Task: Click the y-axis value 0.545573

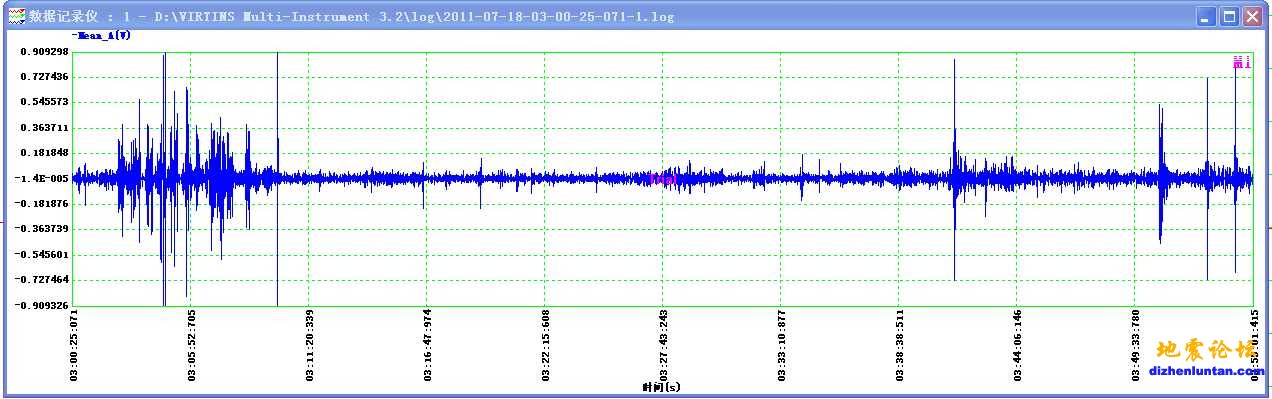Action: 43,102
